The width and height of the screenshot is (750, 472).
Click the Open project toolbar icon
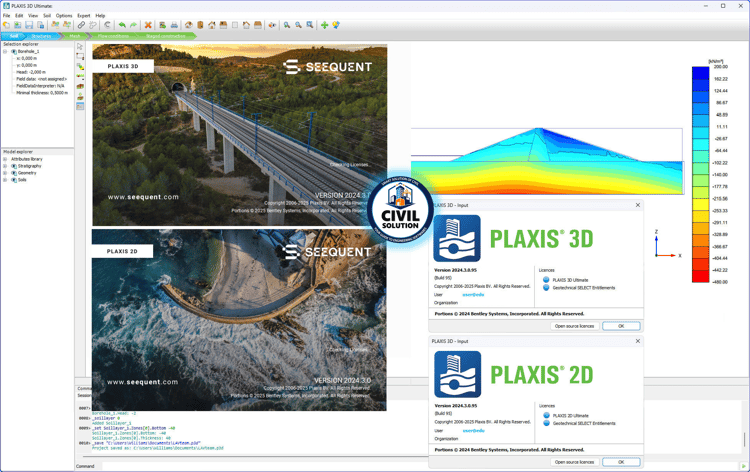click(18, 25)
